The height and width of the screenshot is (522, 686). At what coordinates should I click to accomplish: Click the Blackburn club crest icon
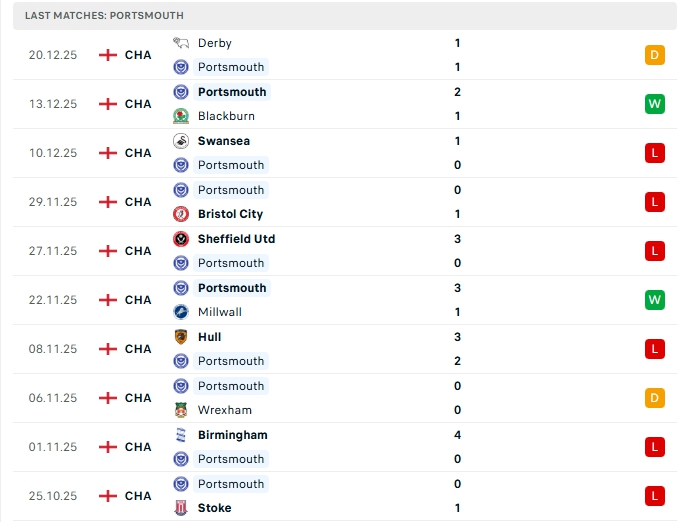click(181, 116)
